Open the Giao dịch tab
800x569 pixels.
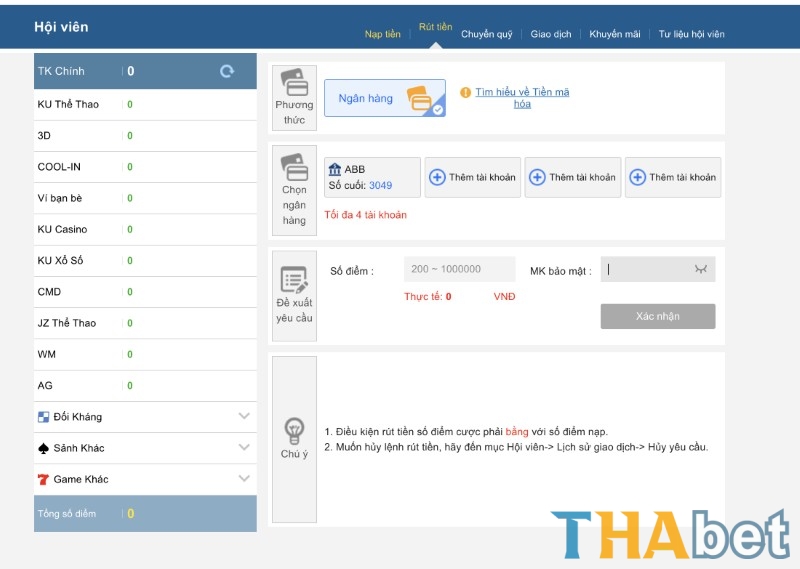click(x=551, y=34)
